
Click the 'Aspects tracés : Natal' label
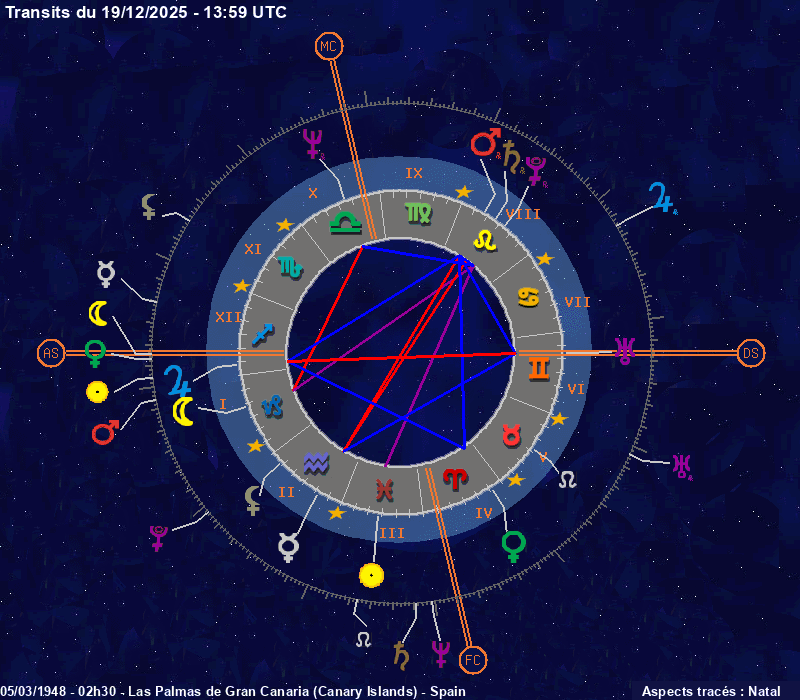(x=710, y=691)
